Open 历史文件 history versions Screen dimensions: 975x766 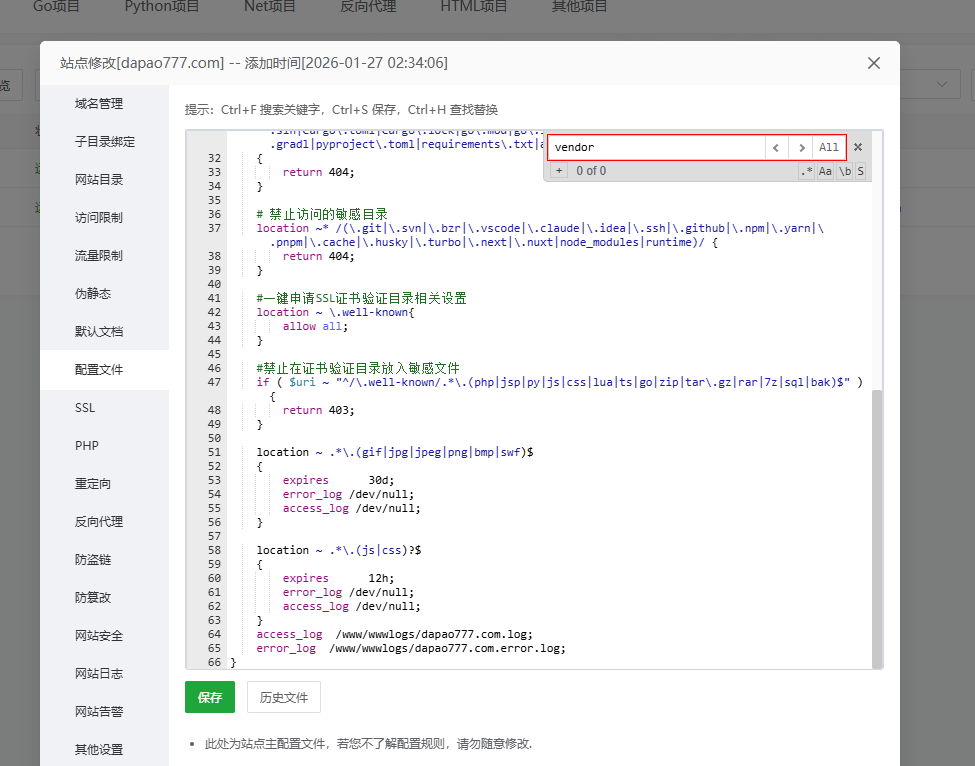point(283,697)
